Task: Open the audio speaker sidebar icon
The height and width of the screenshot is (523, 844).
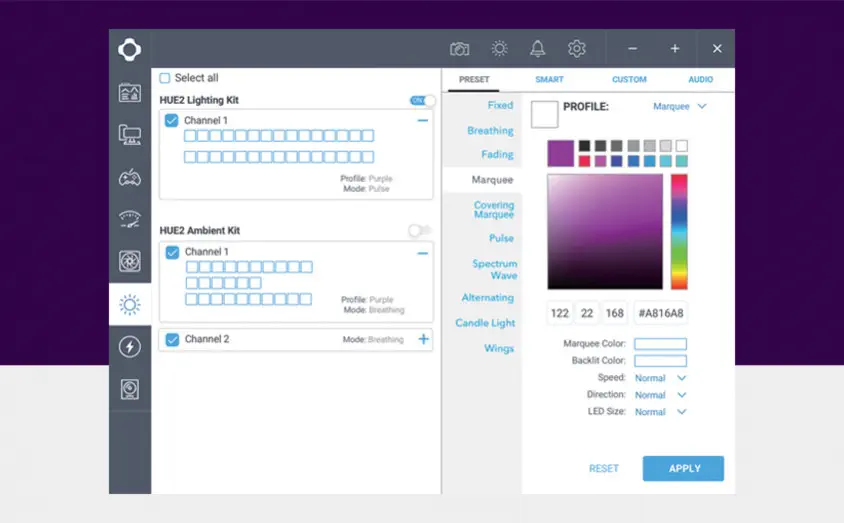Action: tap(130, 389)
